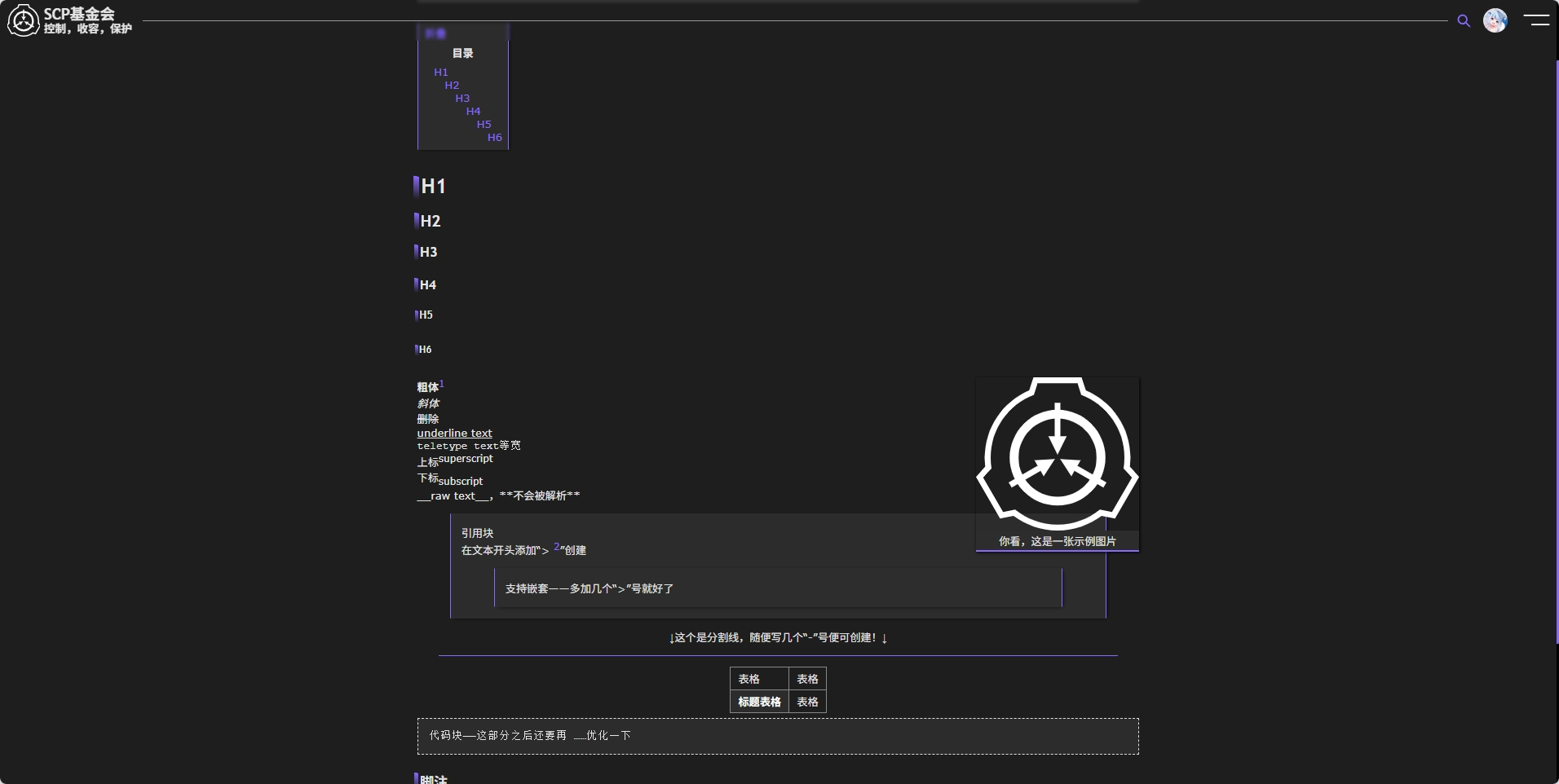Open the search with magnifier icon
The width and height of the screenshot is (1559, 784).
coord(1464,21)
